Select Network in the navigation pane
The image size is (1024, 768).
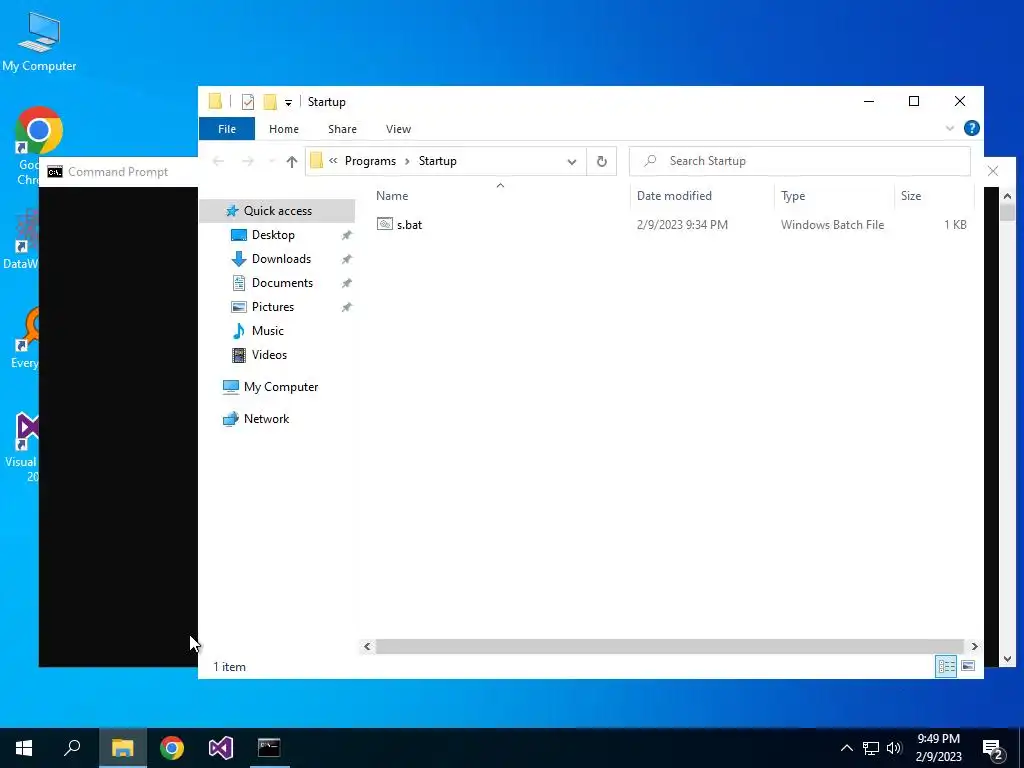[x=266, y=419]
